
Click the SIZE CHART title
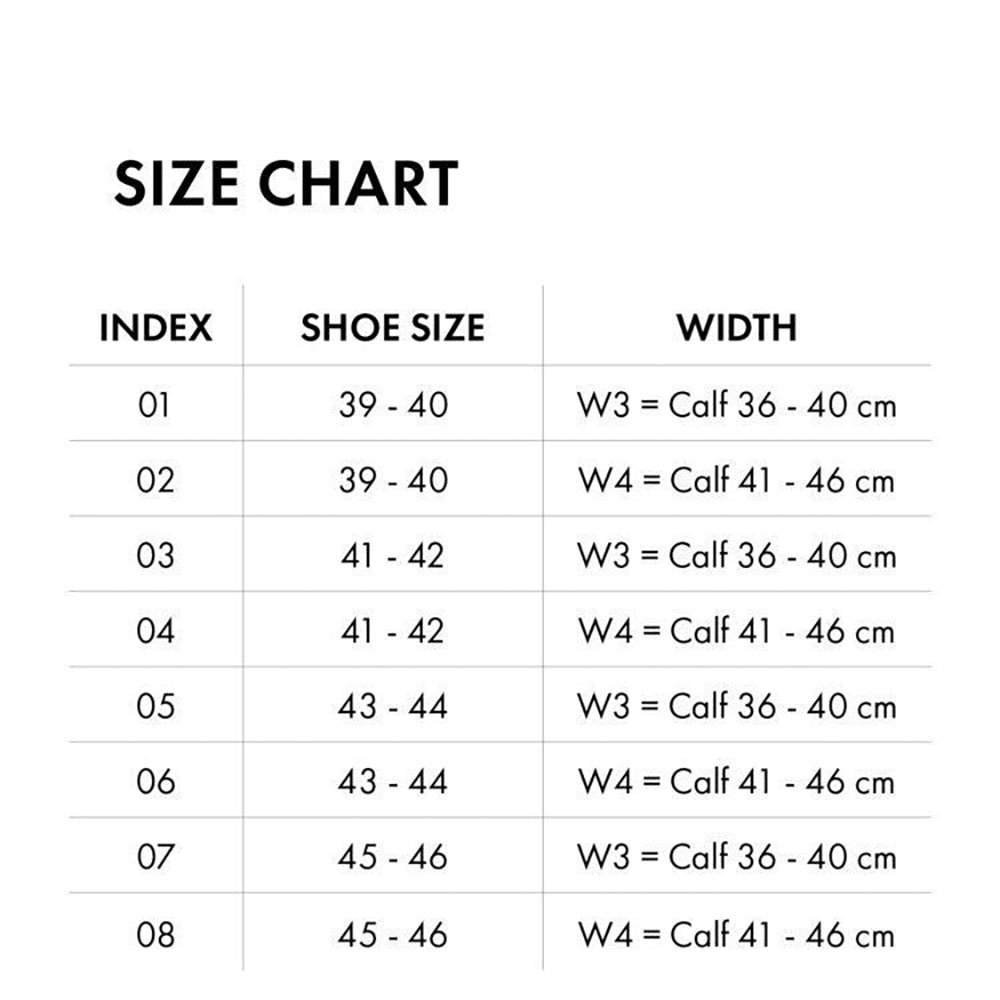(286, 184)
